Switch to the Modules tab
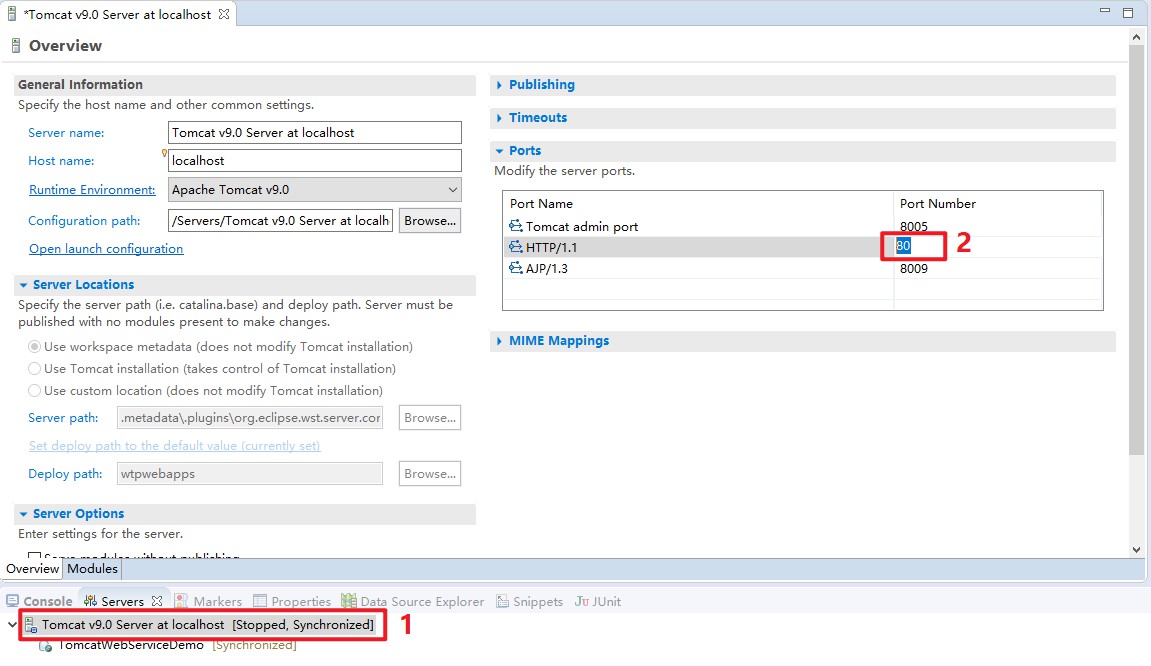Viewport: 1151px width, 666px height. pyautogui.click(x=92, y=568)
